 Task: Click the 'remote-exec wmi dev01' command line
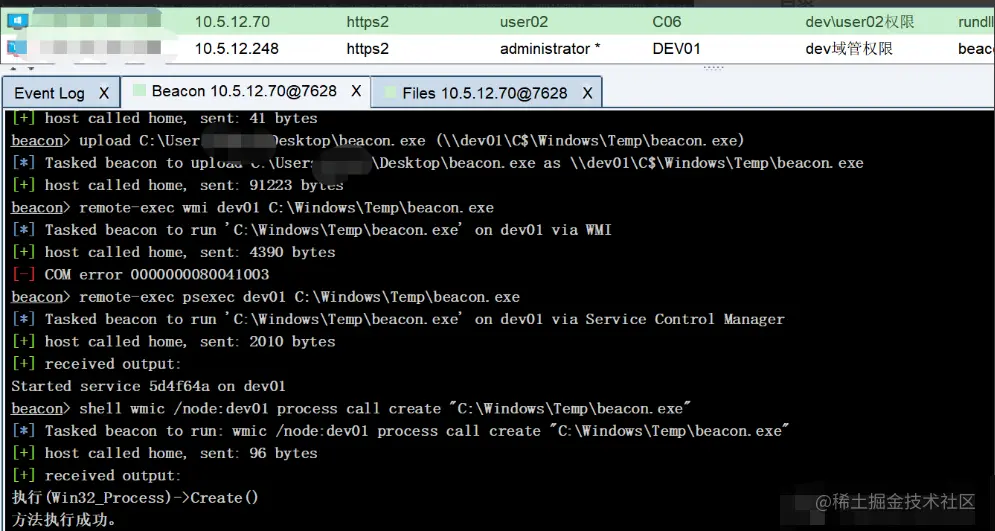253,207
